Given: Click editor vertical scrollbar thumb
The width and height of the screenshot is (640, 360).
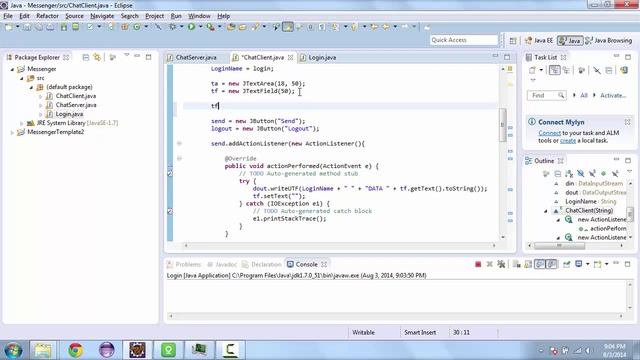Looking at the screenshot, I should (x=503, y=125).
